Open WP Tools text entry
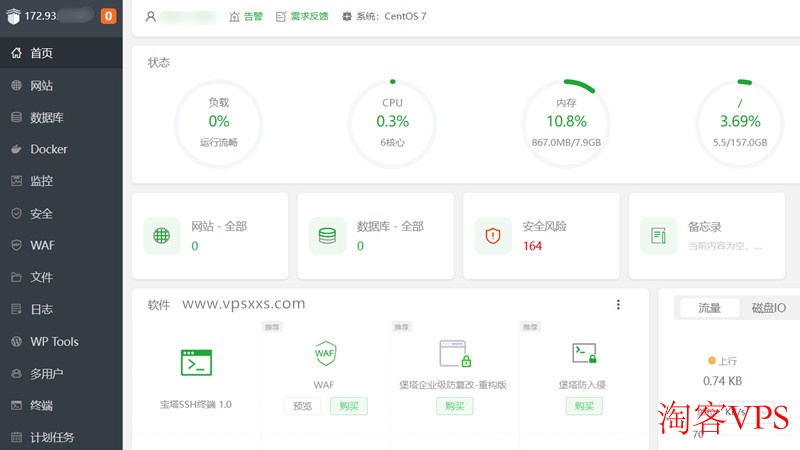 point(54,341)
